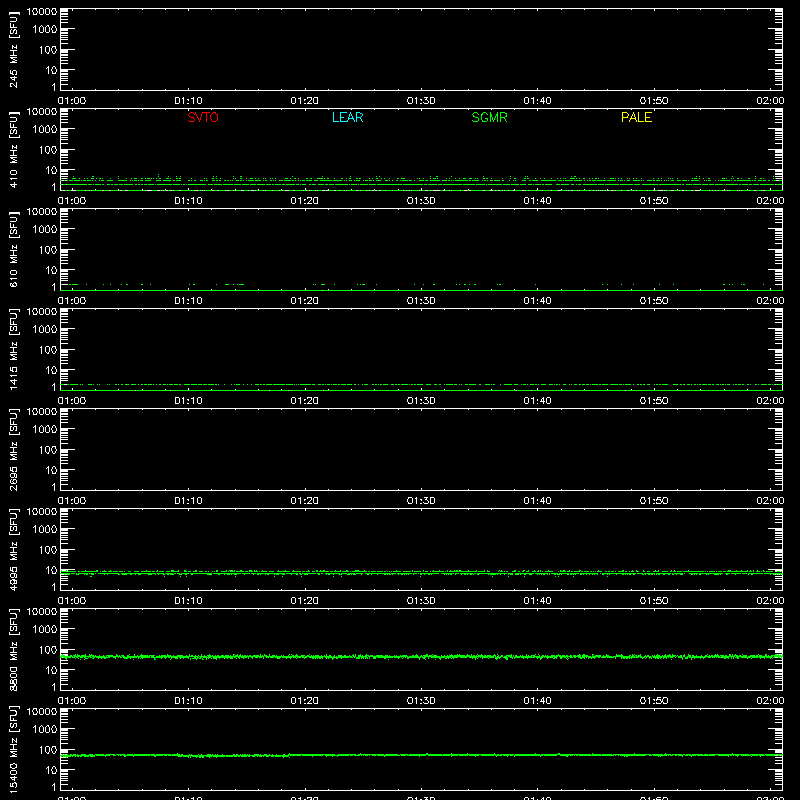Click the 1000 tick on 410 MHz axis
The height and width of the screenshot is (800, 800).
[45, 130]
